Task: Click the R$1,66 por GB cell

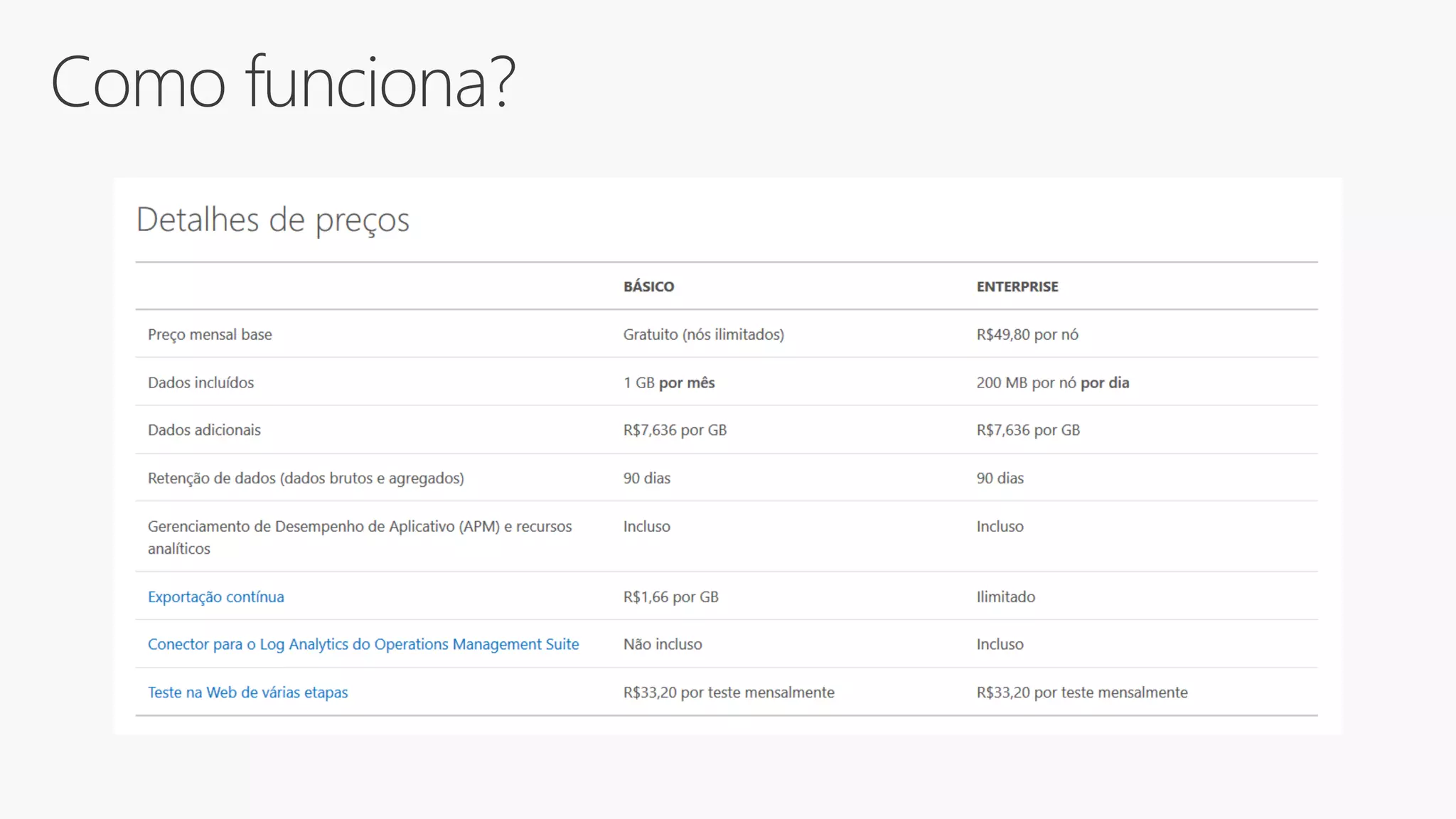Action: point(671,596)
